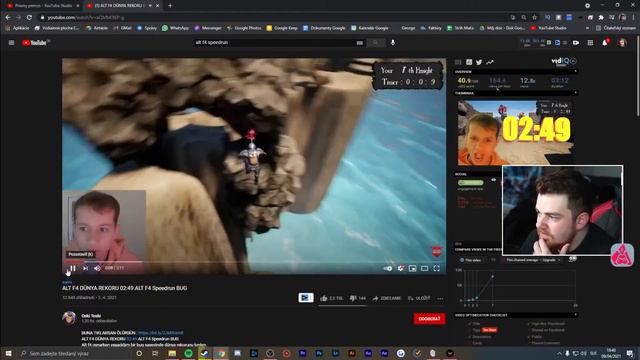Save video to playlist
640x360 pixels.
coord(419,298)
